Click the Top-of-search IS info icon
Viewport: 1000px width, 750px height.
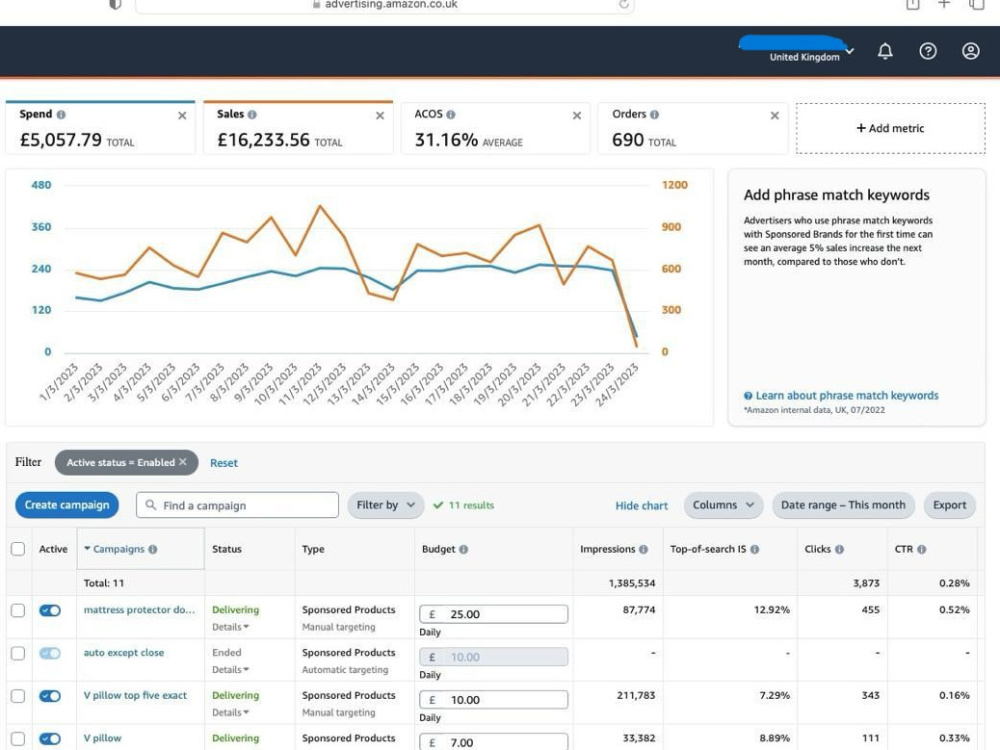(755, 549)
